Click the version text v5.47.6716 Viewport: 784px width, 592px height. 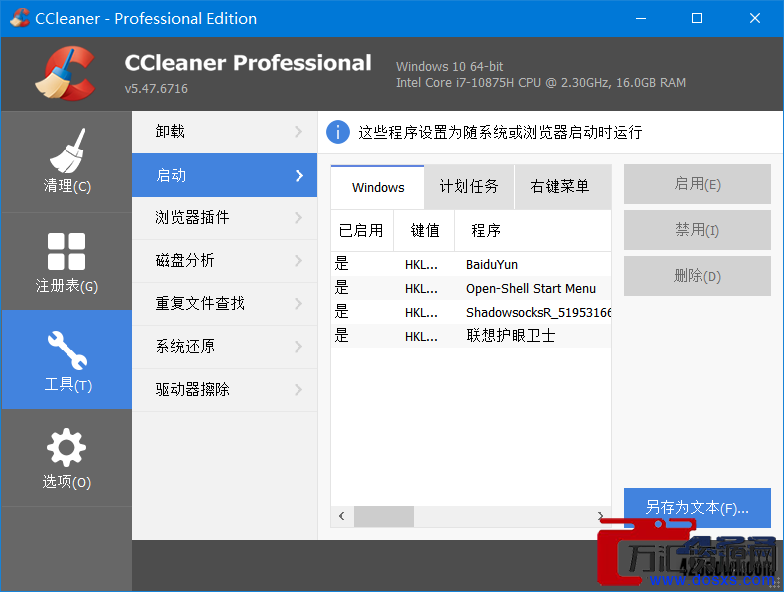tap(156, 88)
